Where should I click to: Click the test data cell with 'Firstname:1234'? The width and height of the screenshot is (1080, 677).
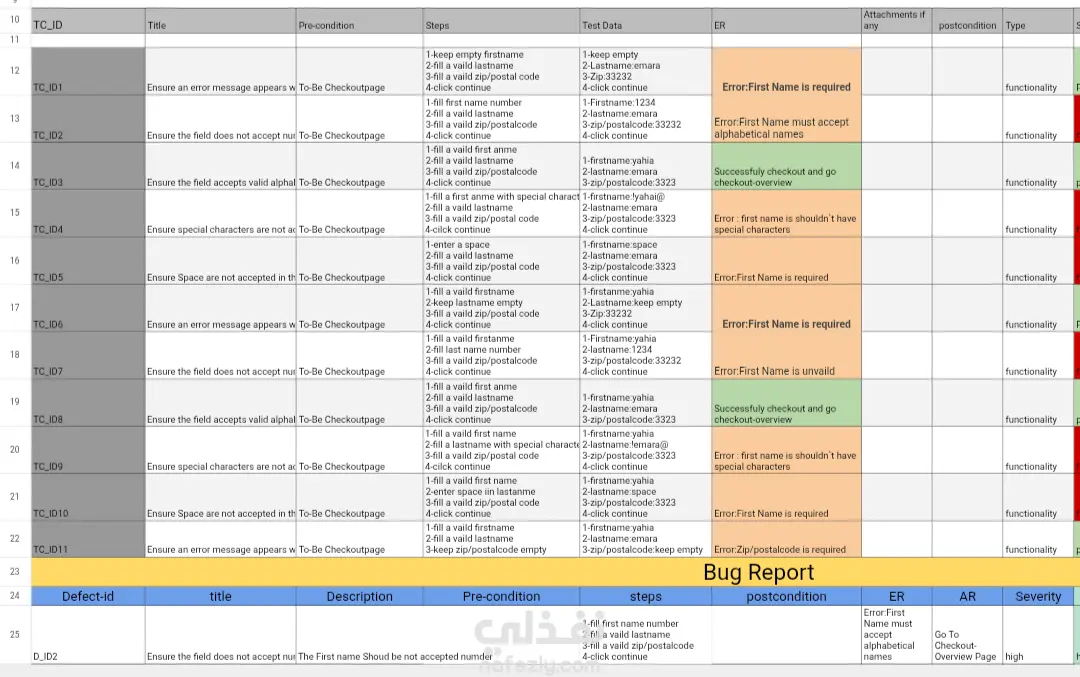click(x=646, y=119)
